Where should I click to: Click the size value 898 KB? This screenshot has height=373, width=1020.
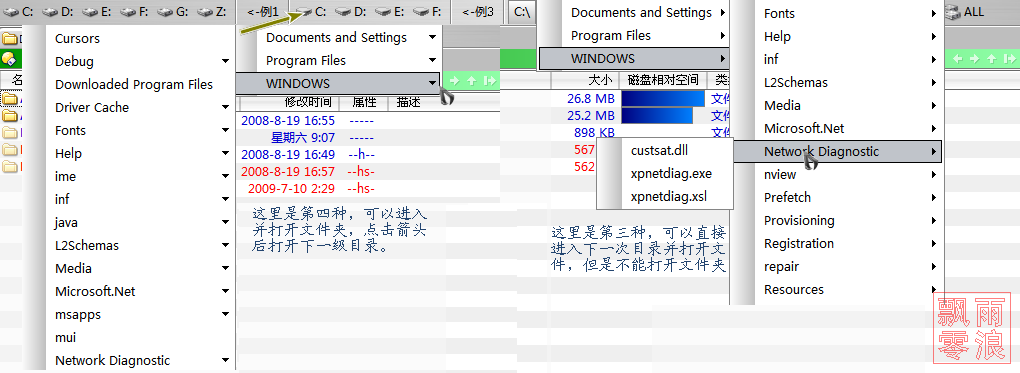tap(595, 133)
